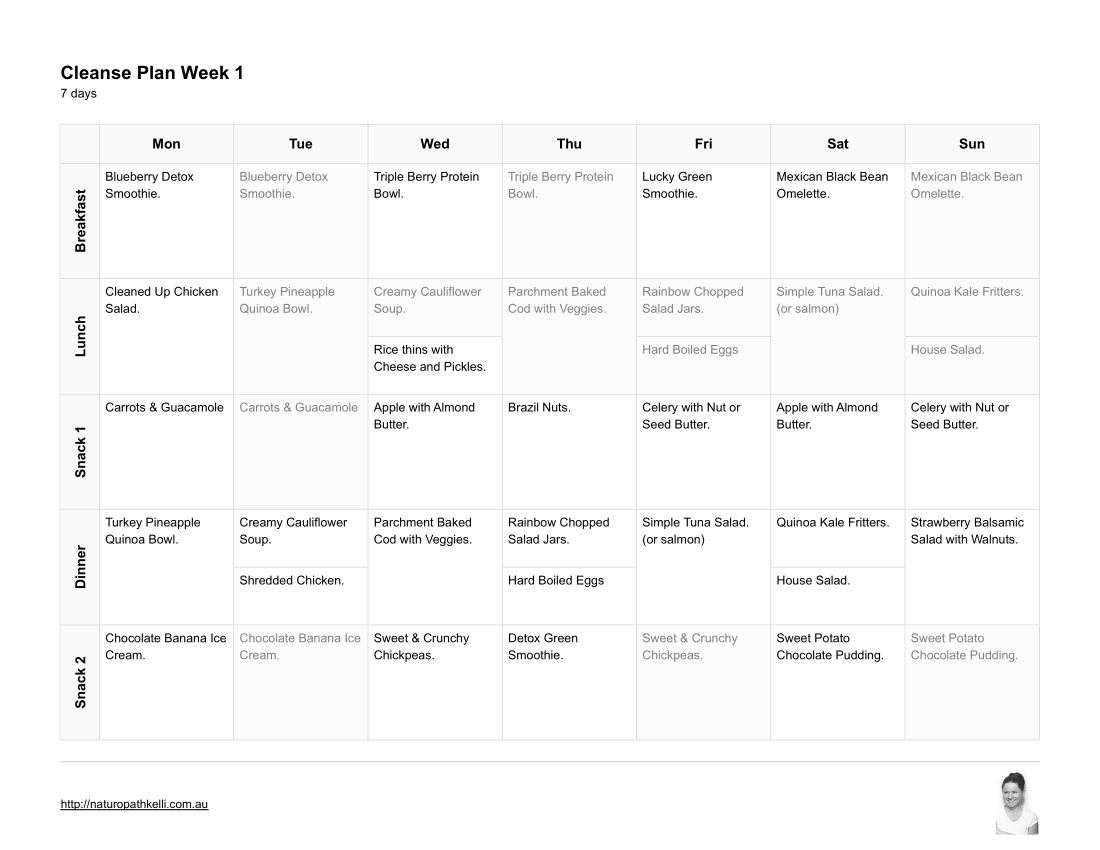Open the naturopathkelli.com.au link
The height and width of the screenshot is (850, 1100).
tap(134, 804)
